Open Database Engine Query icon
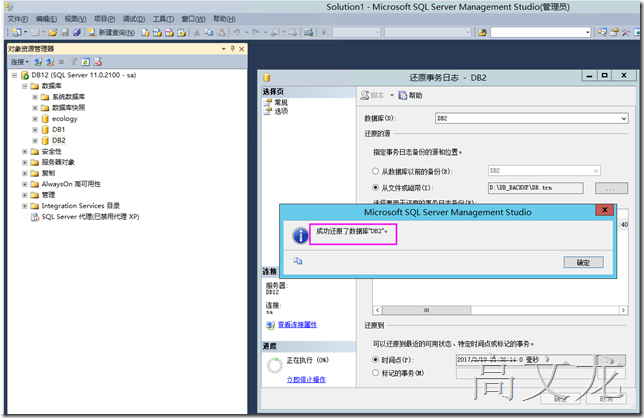This screenshot has height=418, width=644. click(145, 32)
